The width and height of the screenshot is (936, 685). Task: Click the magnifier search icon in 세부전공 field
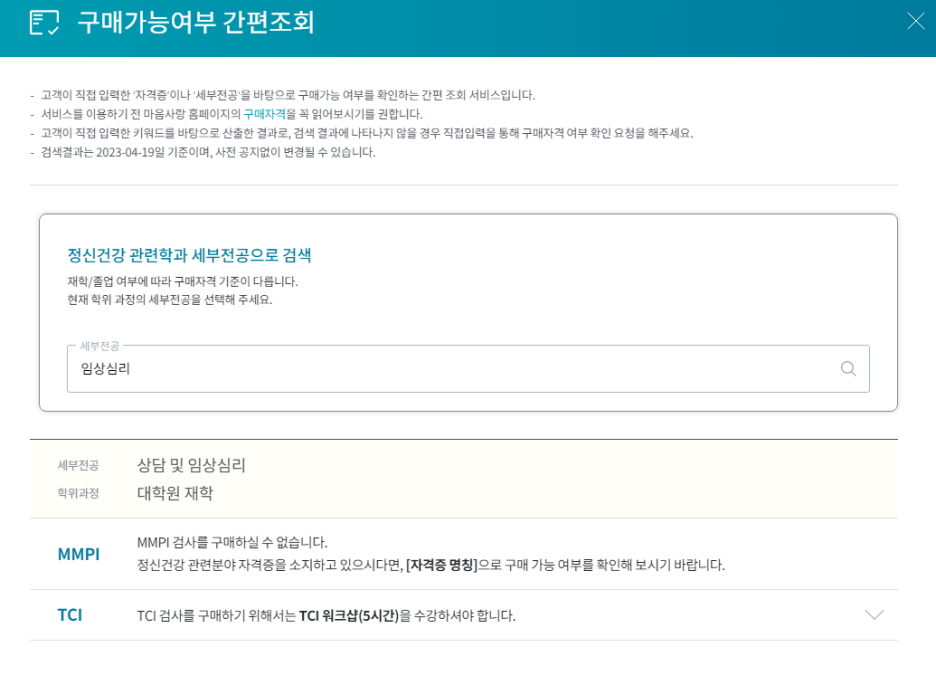[848, 369]
